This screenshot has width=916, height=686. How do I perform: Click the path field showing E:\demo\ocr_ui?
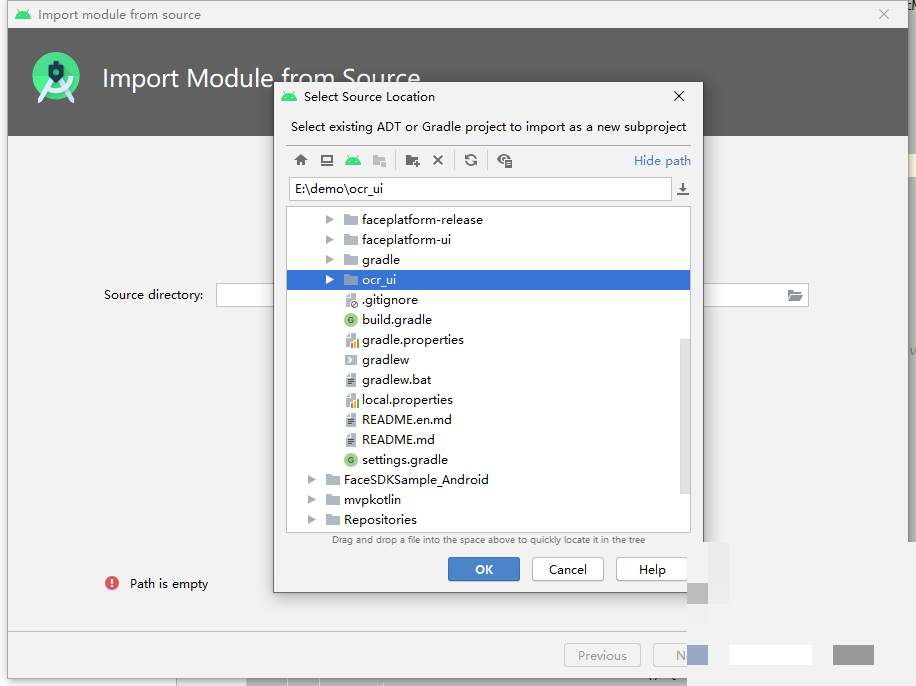pyautogui.click(x=480, y=189)
